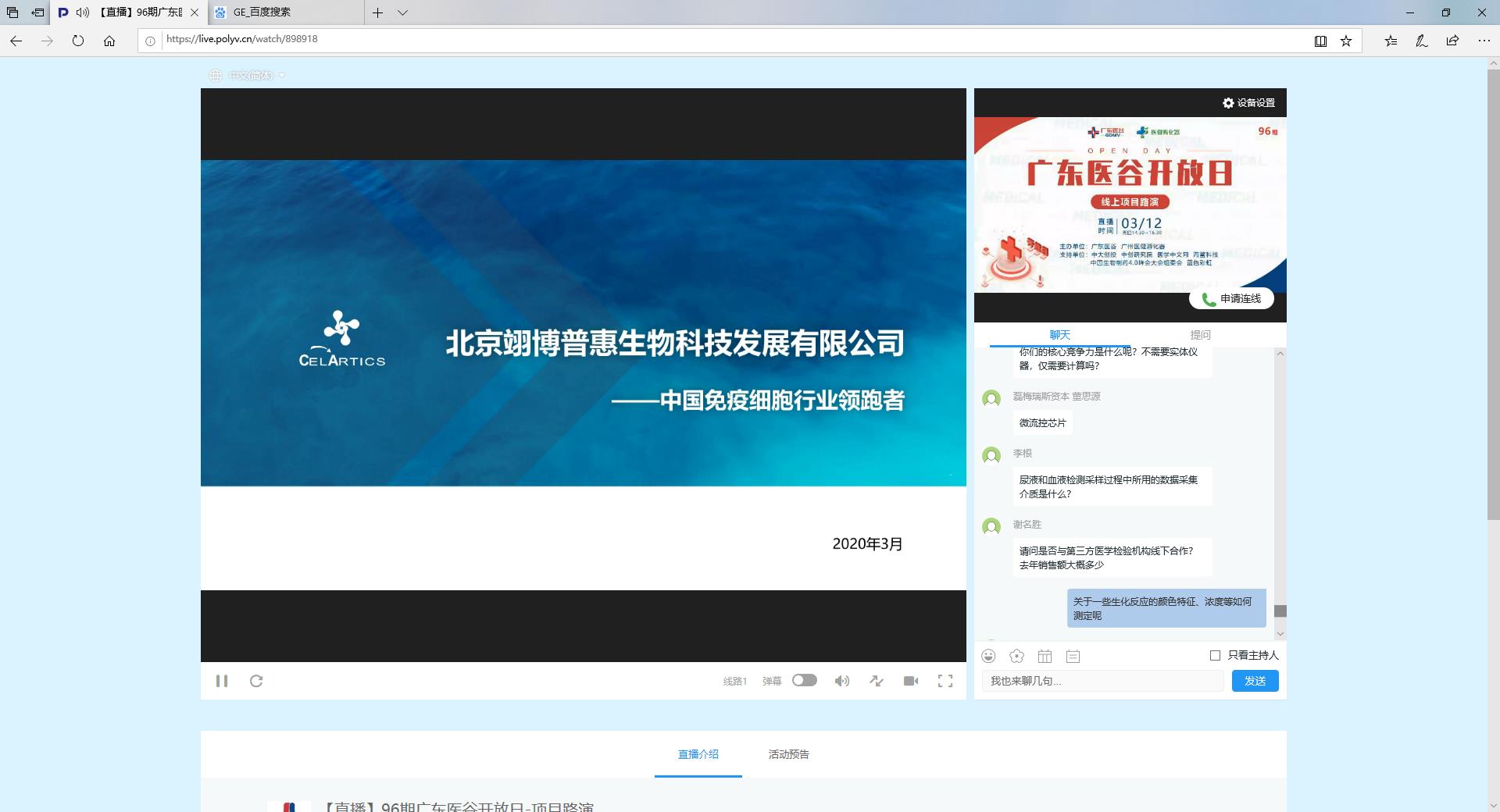Click the 发送 send button
Image resolution: width=1500 pixels, height=812 pixels.
pyautogui.click(x=1255, y=681)
